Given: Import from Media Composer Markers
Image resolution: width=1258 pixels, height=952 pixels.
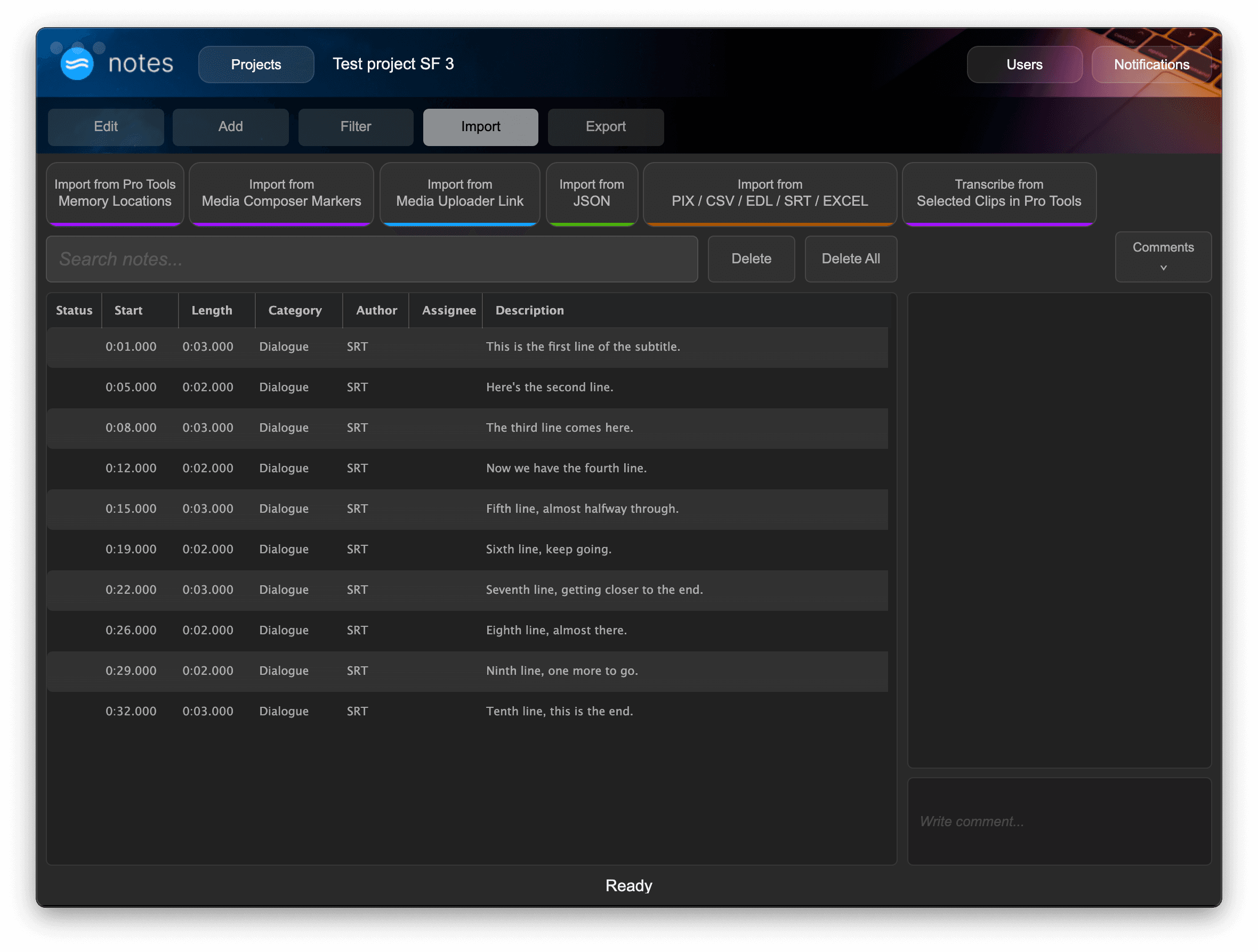Looking at the screenshot, I should click(281, 193).
